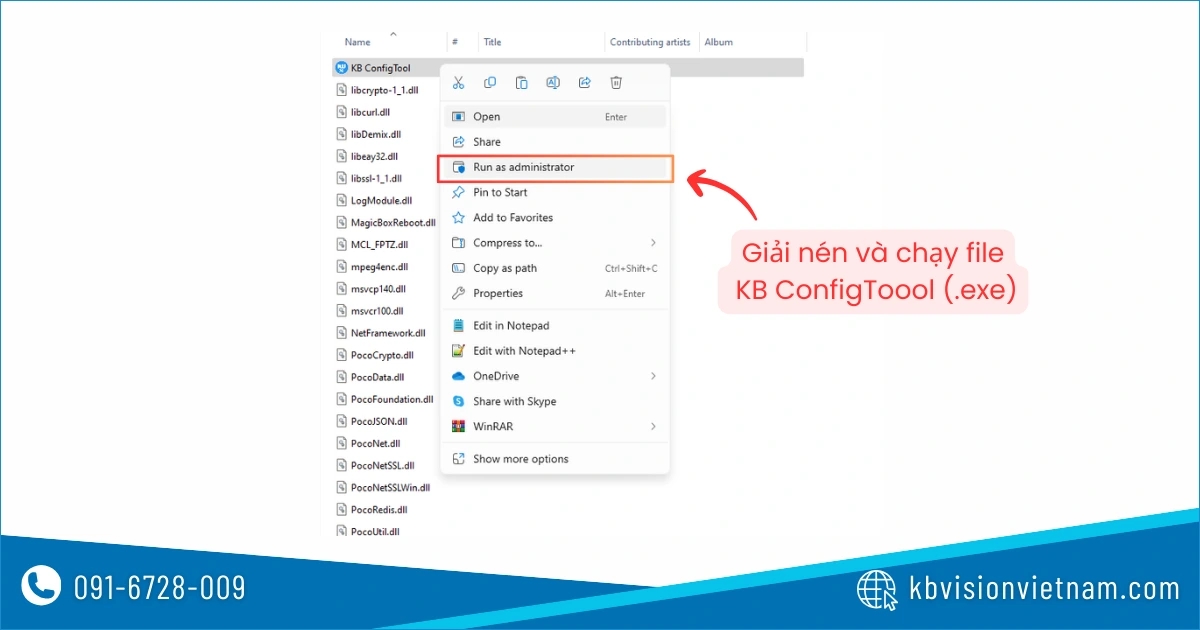Image resolution: width=1200 pixels, height=630 pixels.
Task: Expand the Compress to submenu arrow
Action: click(x=653, y=243)
